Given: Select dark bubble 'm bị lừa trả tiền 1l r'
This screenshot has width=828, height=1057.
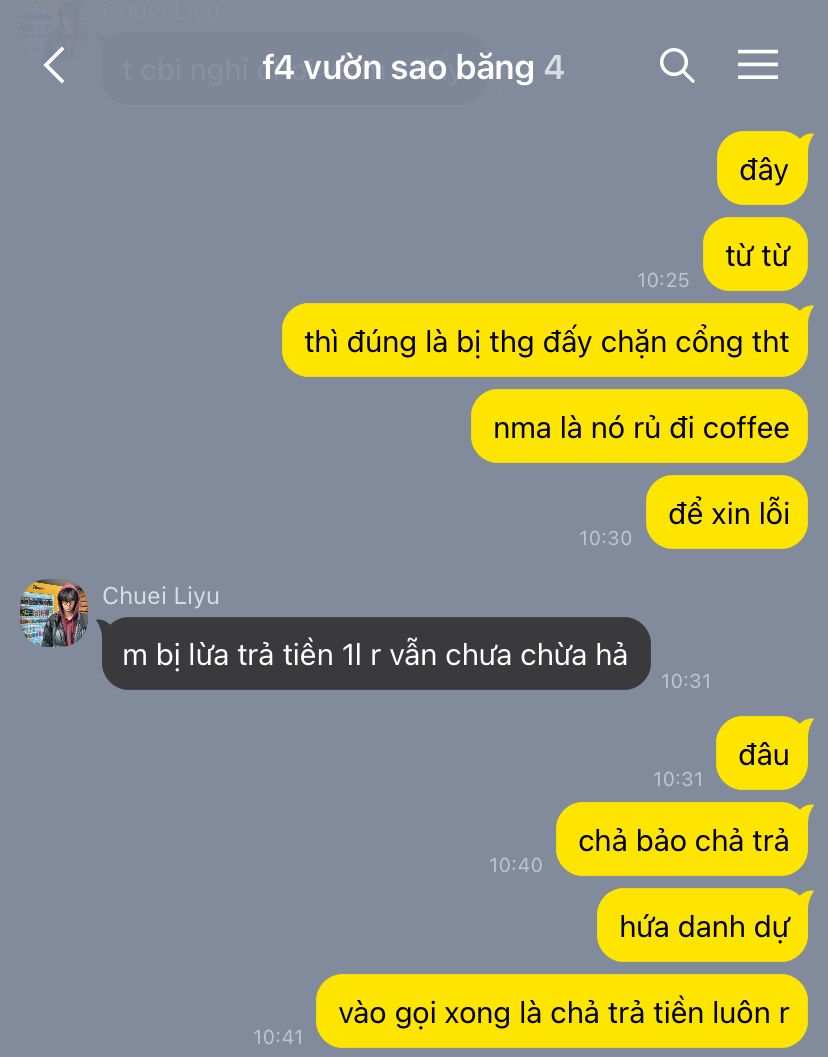Looking at the screenshot, I should click(376, 654).
